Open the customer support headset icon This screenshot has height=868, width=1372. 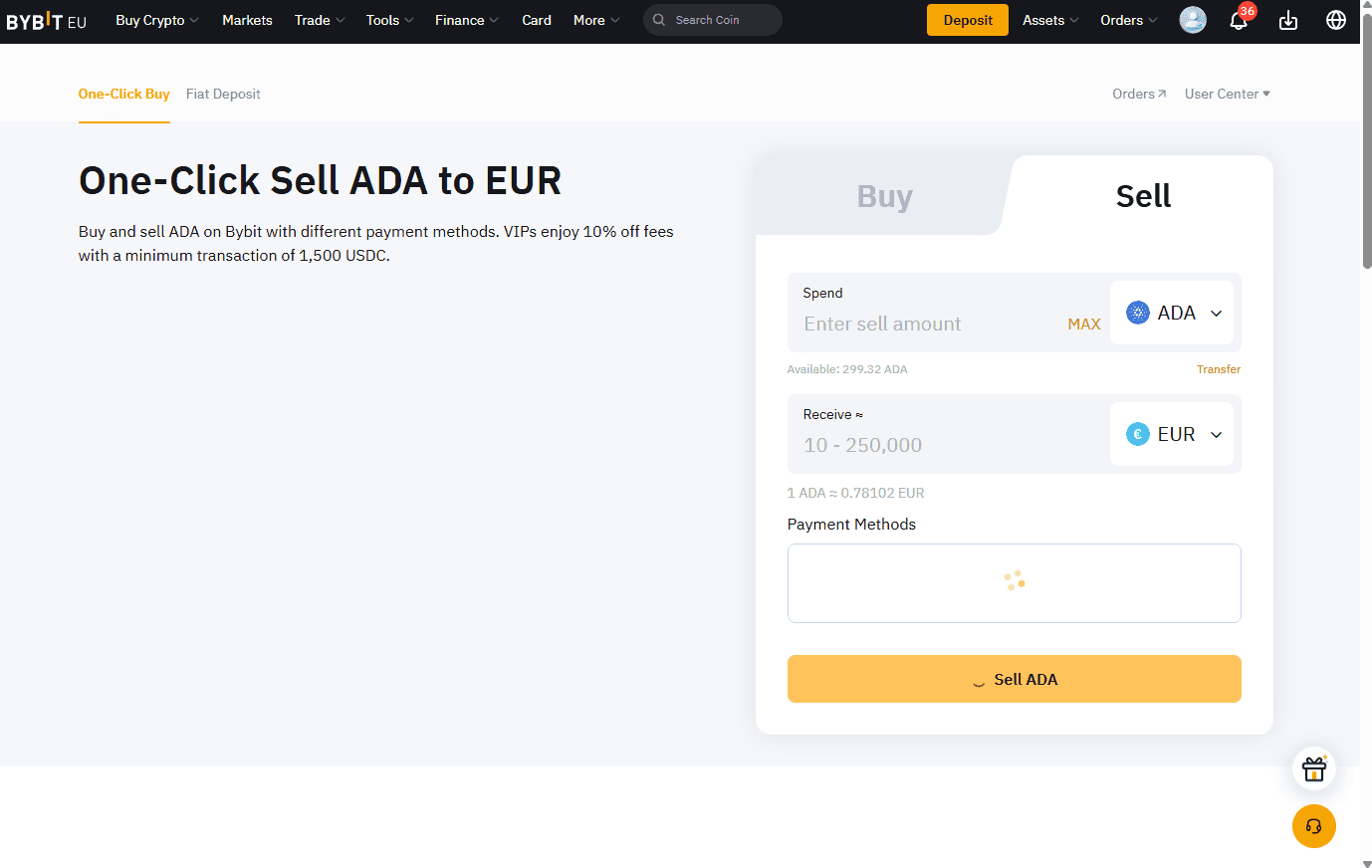tap(1313, 826)
